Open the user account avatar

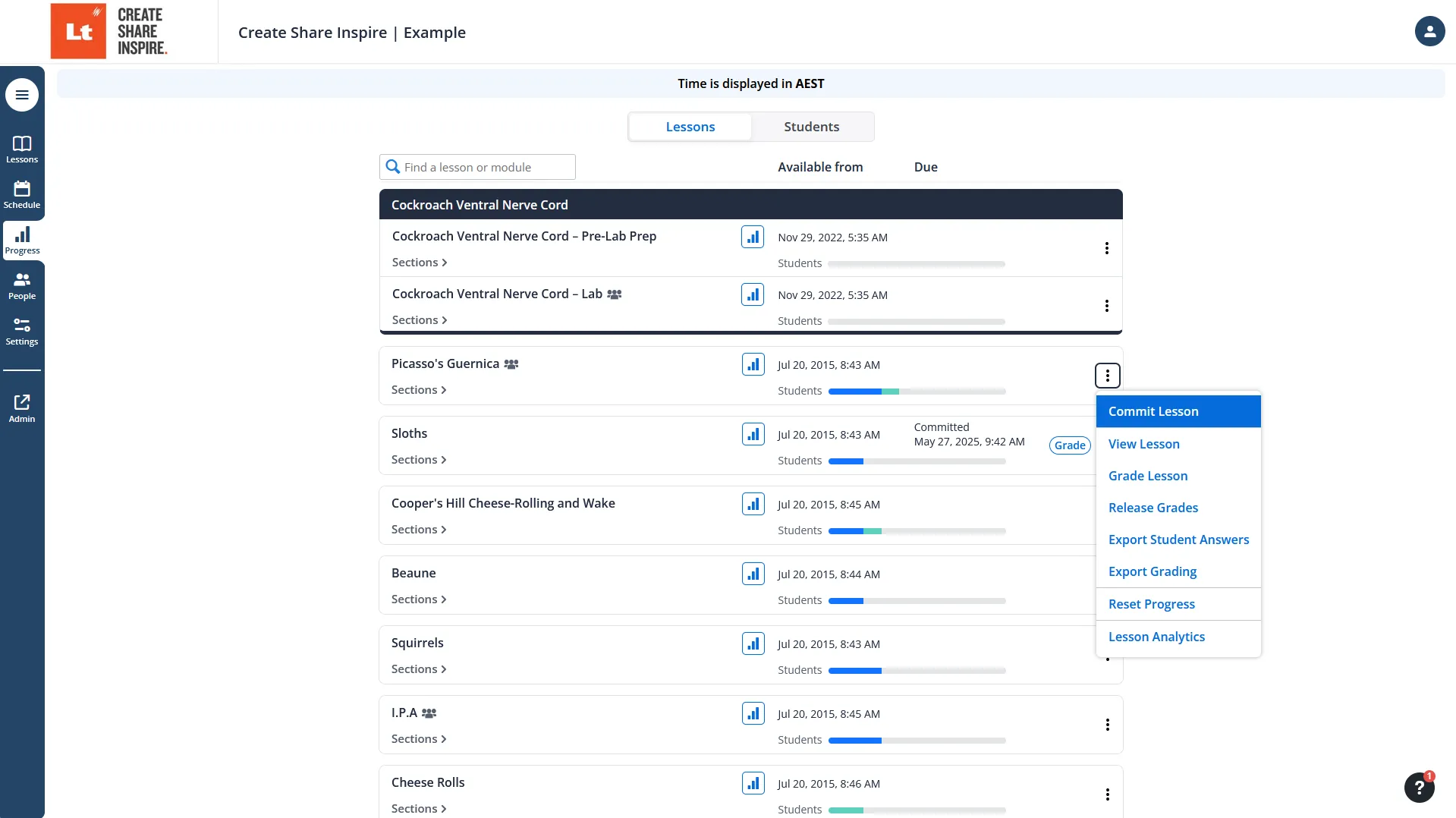pyautogui.click(x=1429, y=31)
